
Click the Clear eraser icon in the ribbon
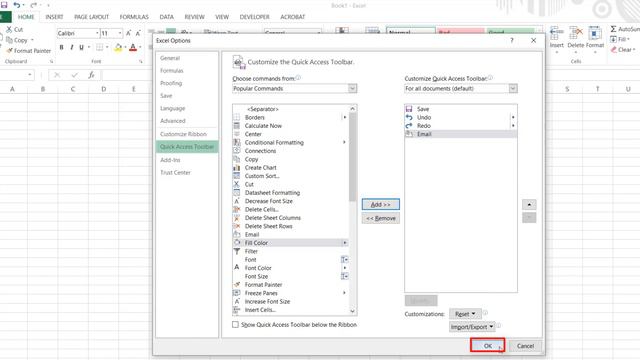tap(613, 49)
